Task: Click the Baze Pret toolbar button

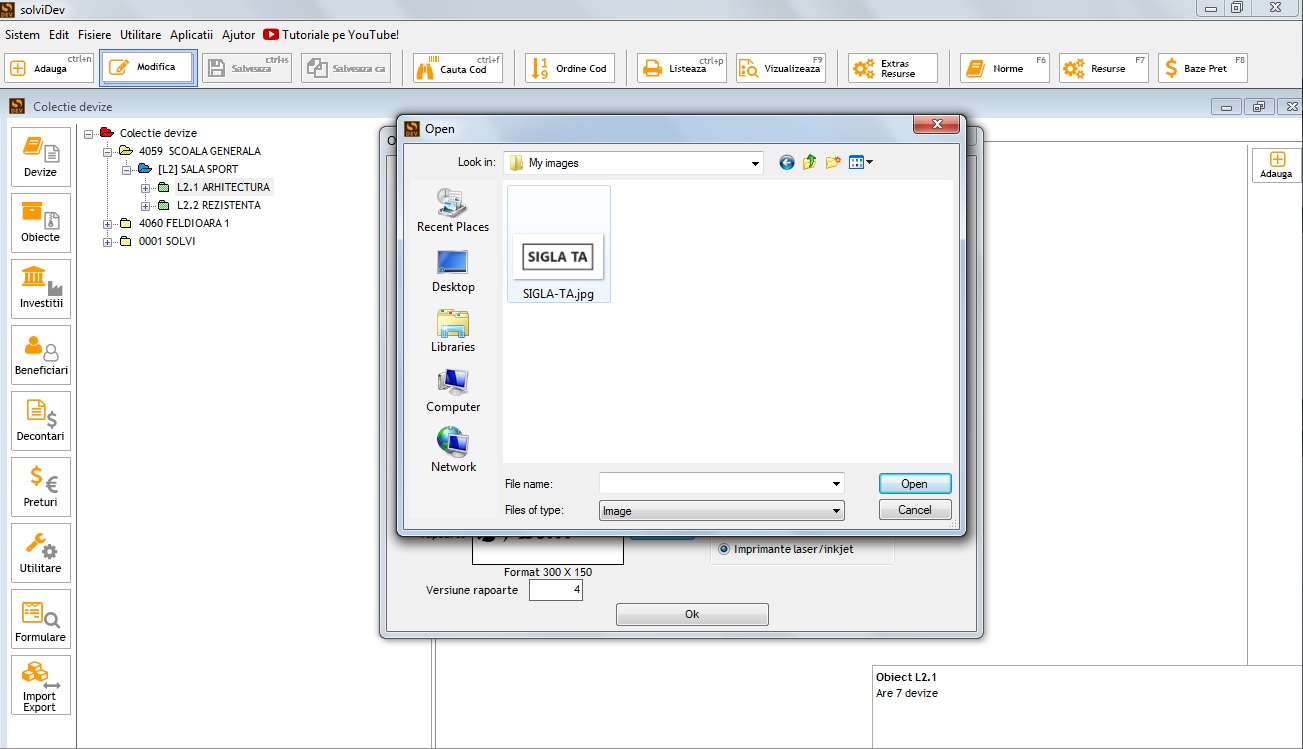Action: pyautogui.click(x=1202, y=69)
